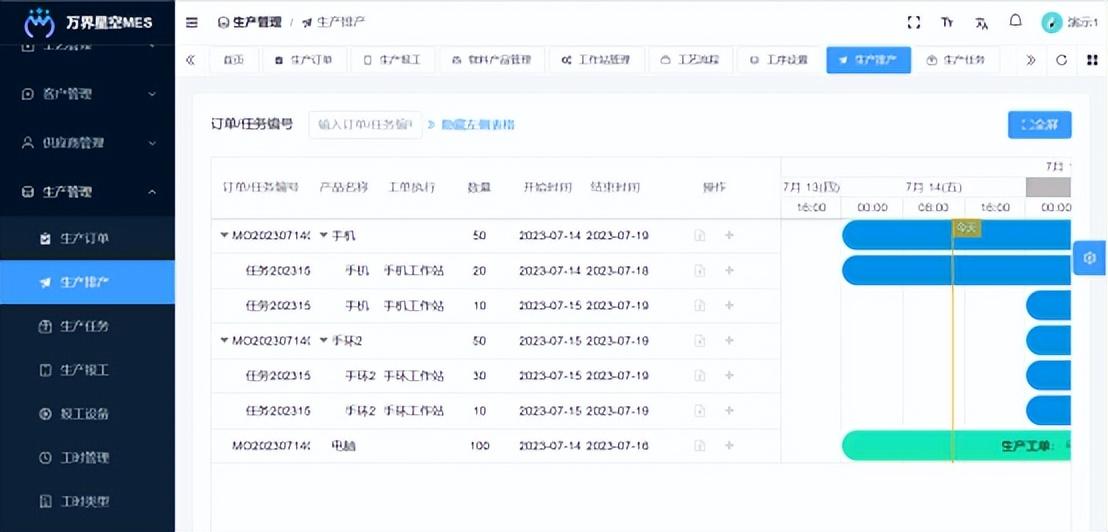Click the plus icon in the 手环2 quantity 10 row
This screenshot has width=1108, height=532.
pos(729,410)
